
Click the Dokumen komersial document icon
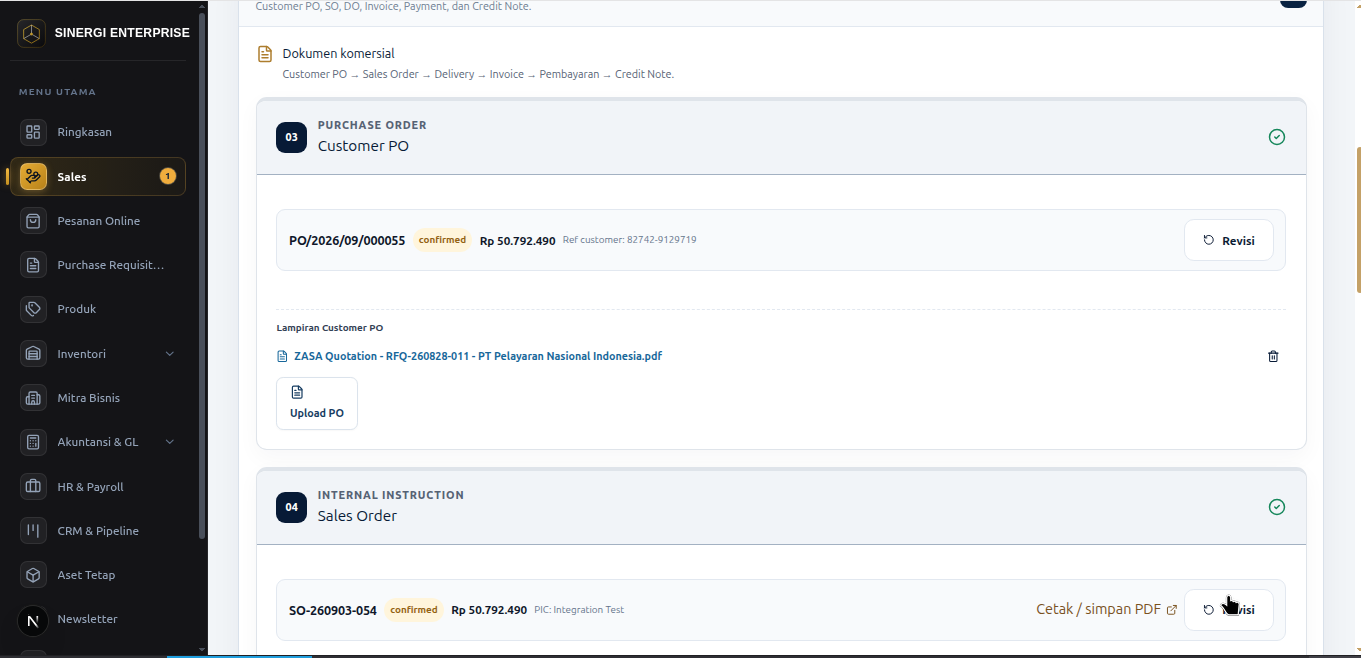pos(265,54)
